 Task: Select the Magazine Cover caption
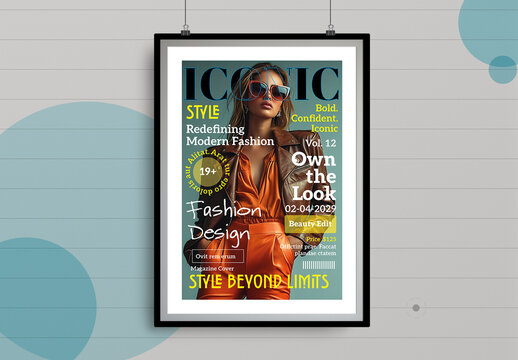point(212,268)
